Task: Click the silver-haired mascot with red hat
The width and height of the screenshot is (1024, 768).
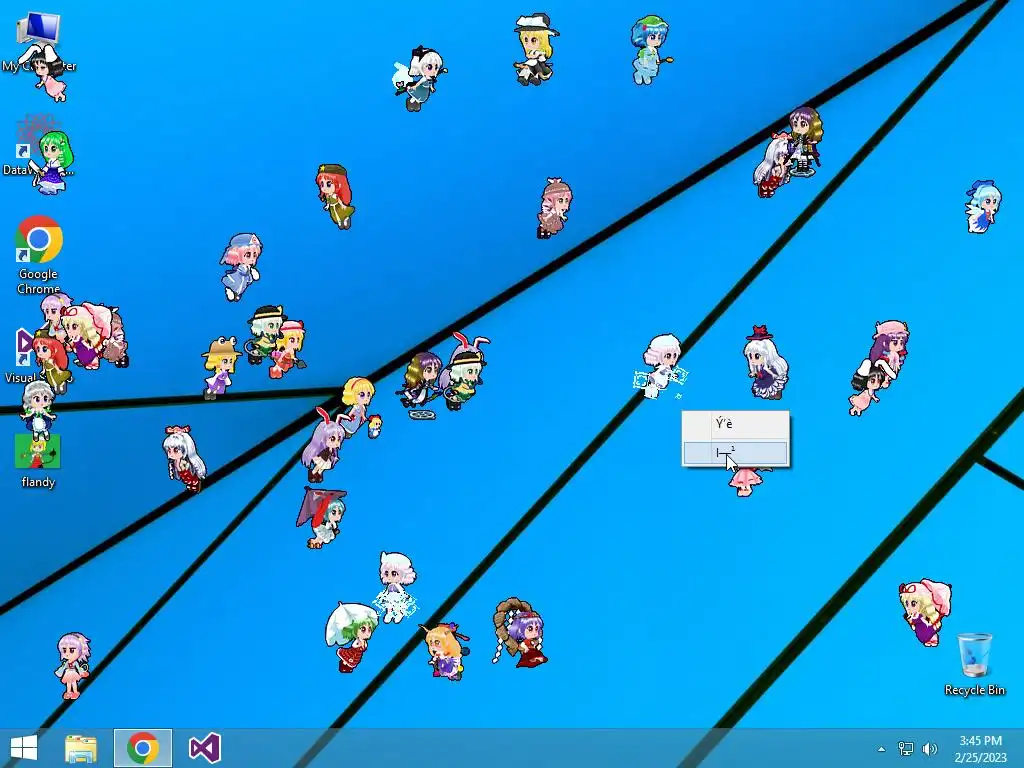Action: pyautogui.click(x=765, y=363)
